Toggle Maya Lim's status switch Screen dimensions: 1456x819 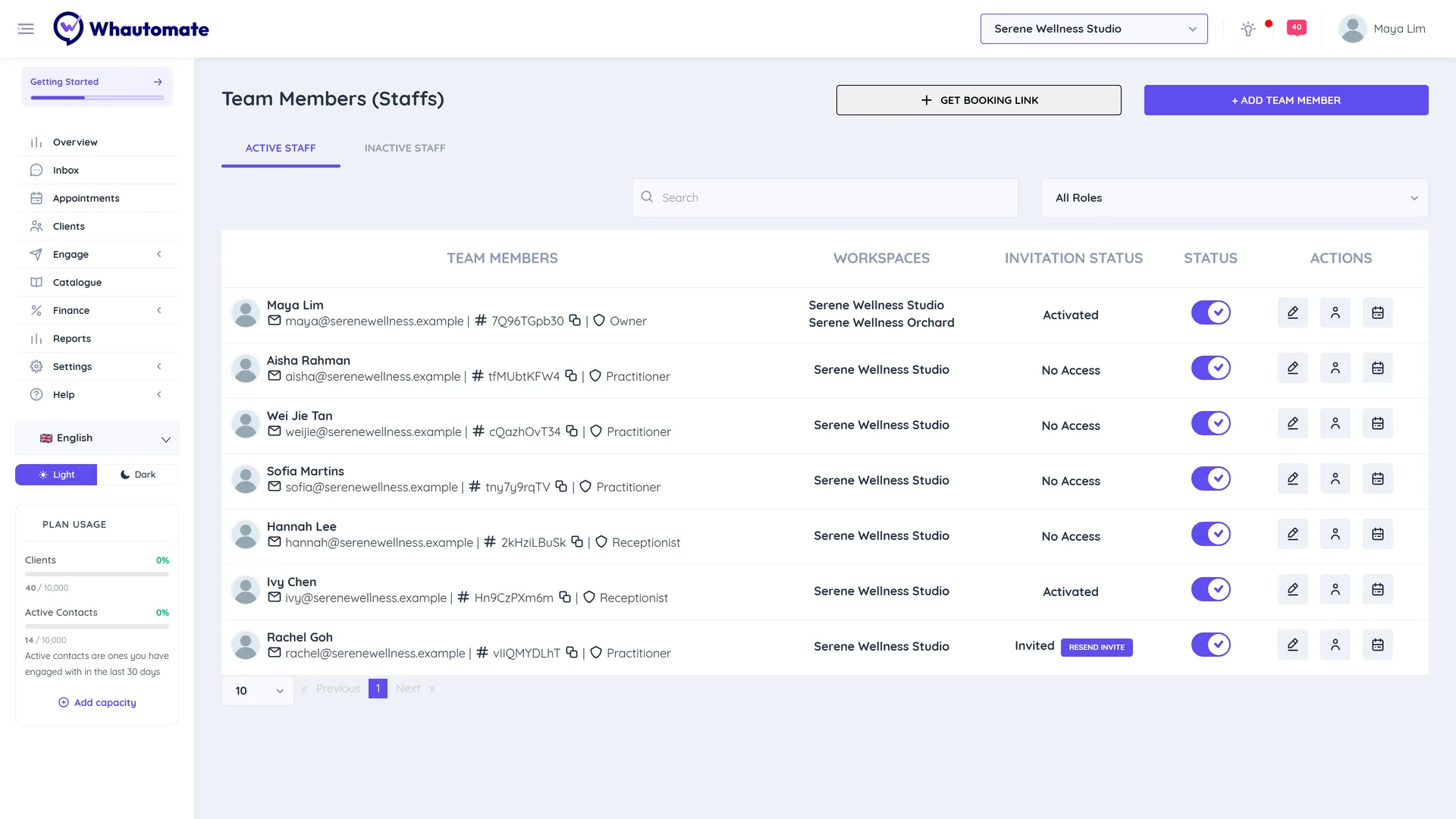pyautogui.click(x=1210, y=312)
